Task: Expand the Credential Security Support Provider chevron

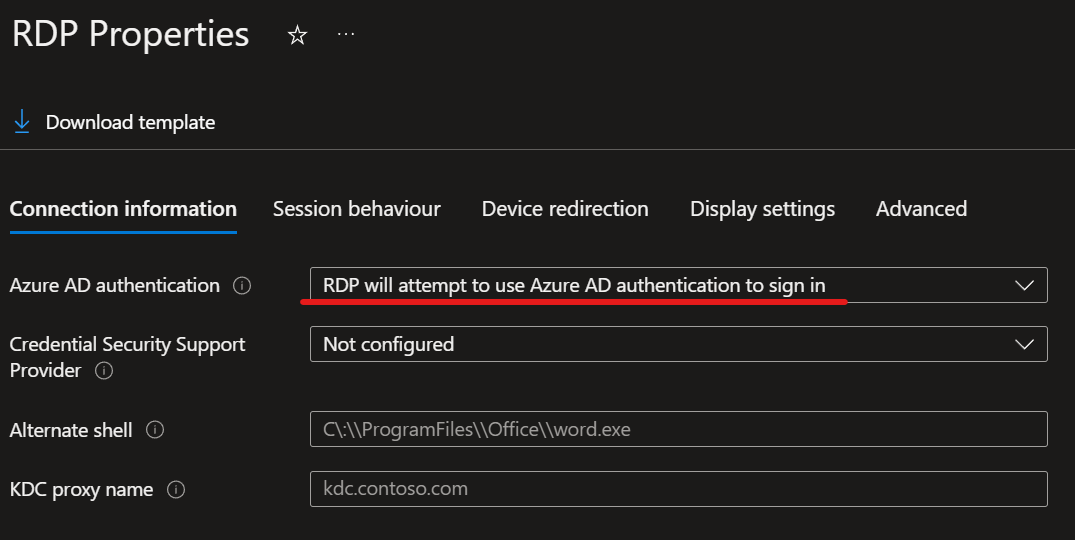Action: [1024, 344]
